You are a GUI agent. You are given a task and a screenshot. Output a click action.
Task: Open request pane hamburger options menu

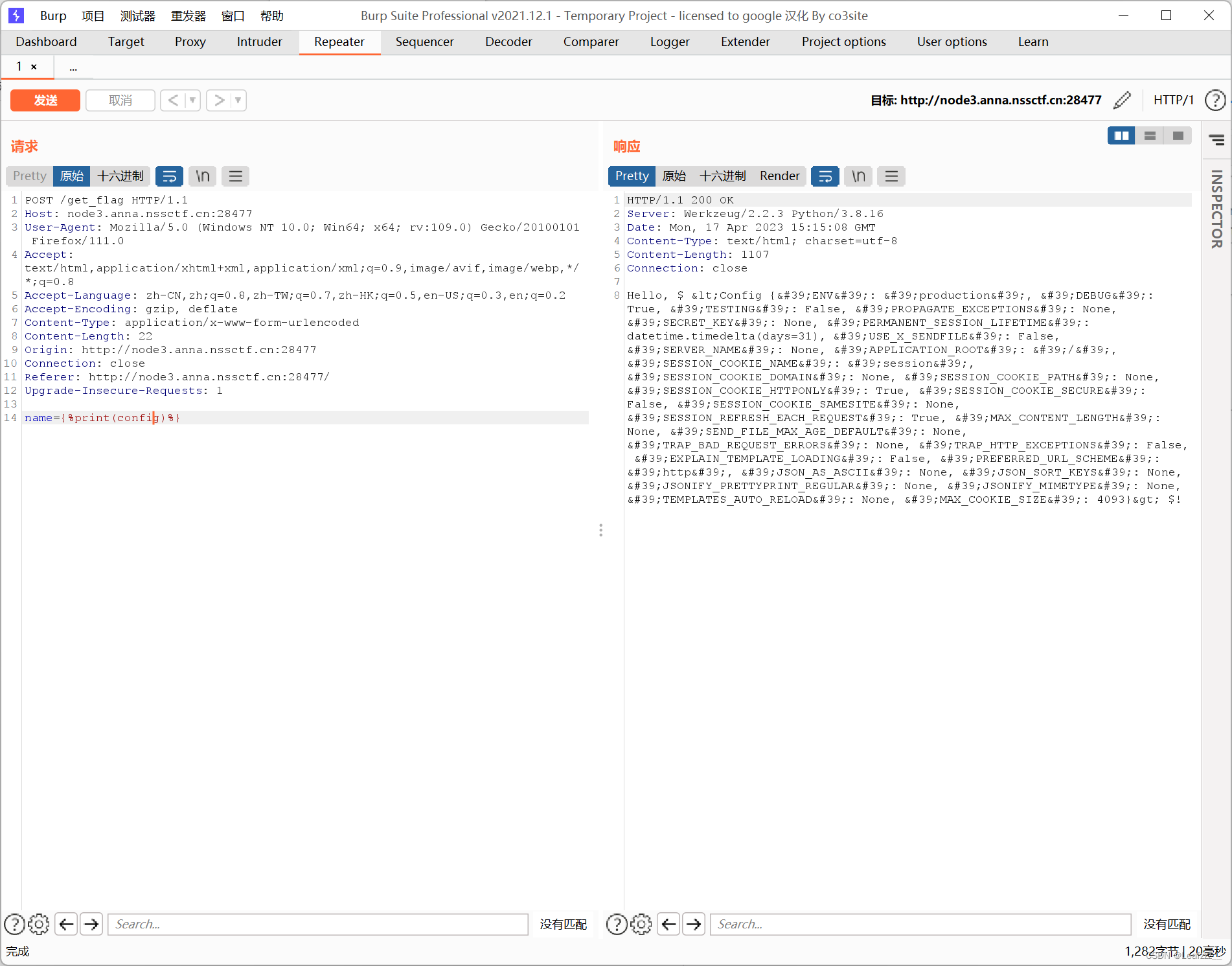[236, 176]
